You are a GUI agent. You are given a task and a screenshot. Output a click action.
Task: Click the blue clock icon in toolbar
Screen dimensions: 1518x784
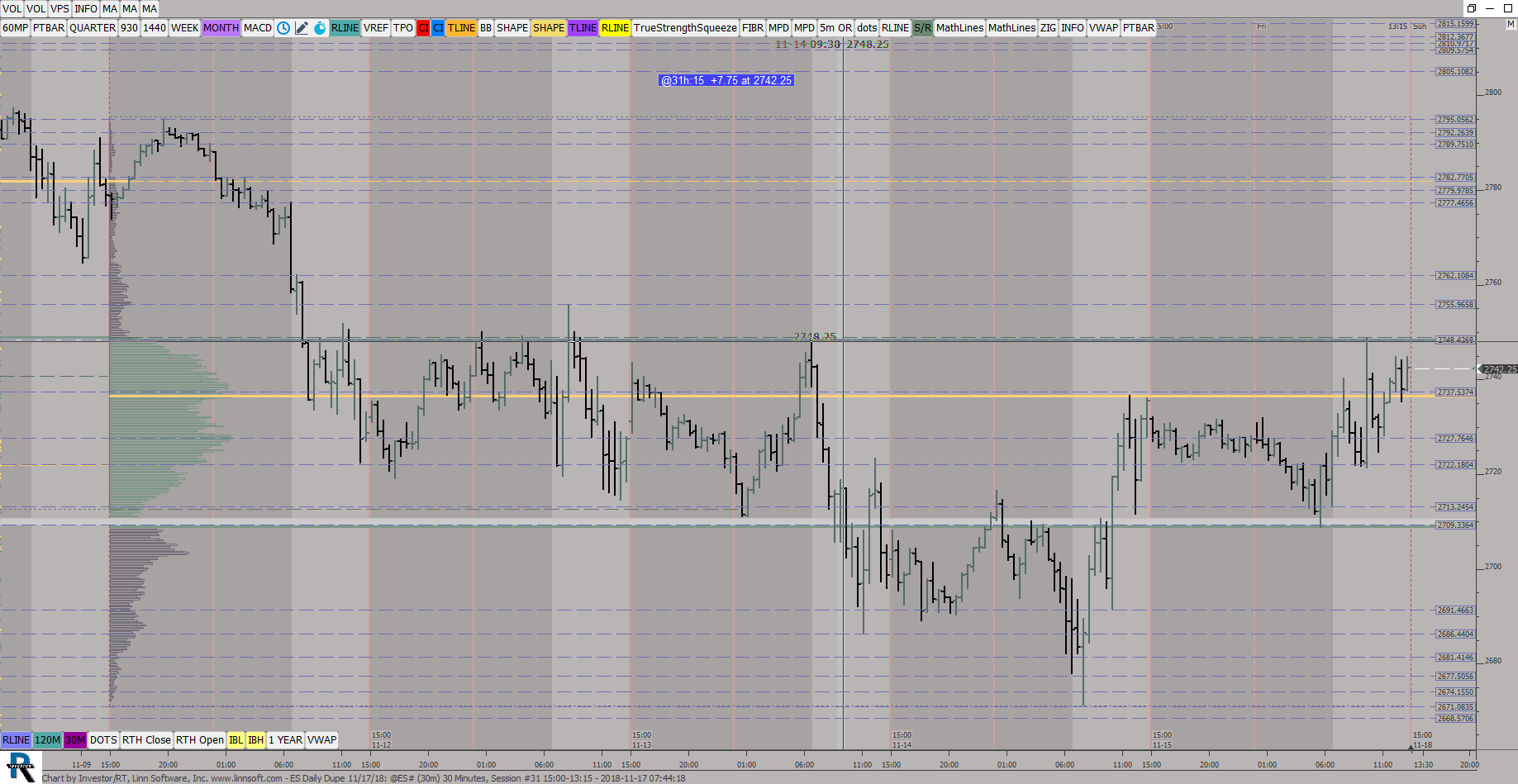click(283, 28)
